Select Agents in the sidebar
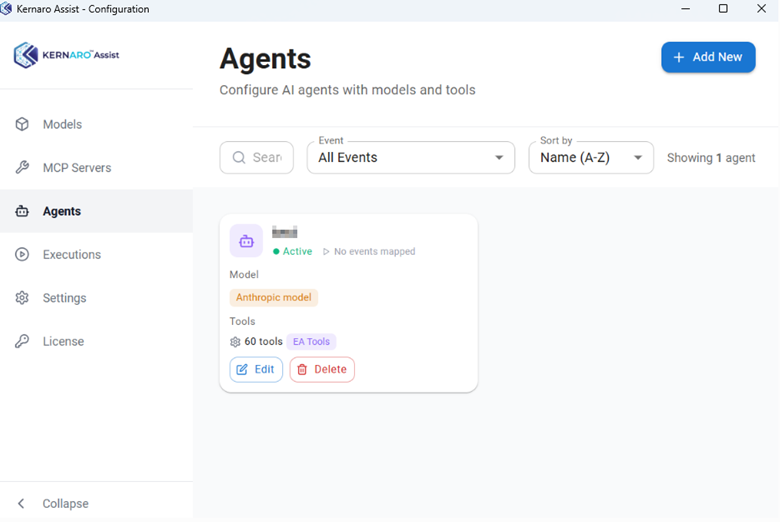This screenshot has width=780, height=522. coord(97,211)
